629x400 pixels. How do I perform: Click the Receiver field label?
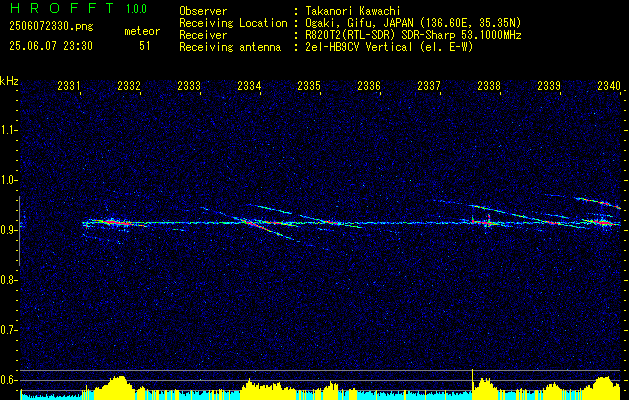tap(203, 35)
